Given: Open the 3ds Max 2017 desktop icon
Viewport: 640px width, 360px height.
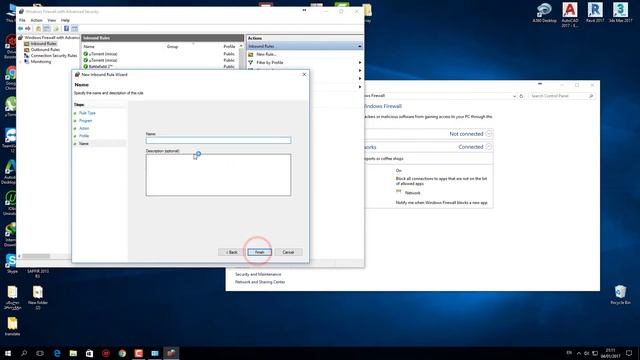Looking at the screenshot, I should tap(620, 12).
